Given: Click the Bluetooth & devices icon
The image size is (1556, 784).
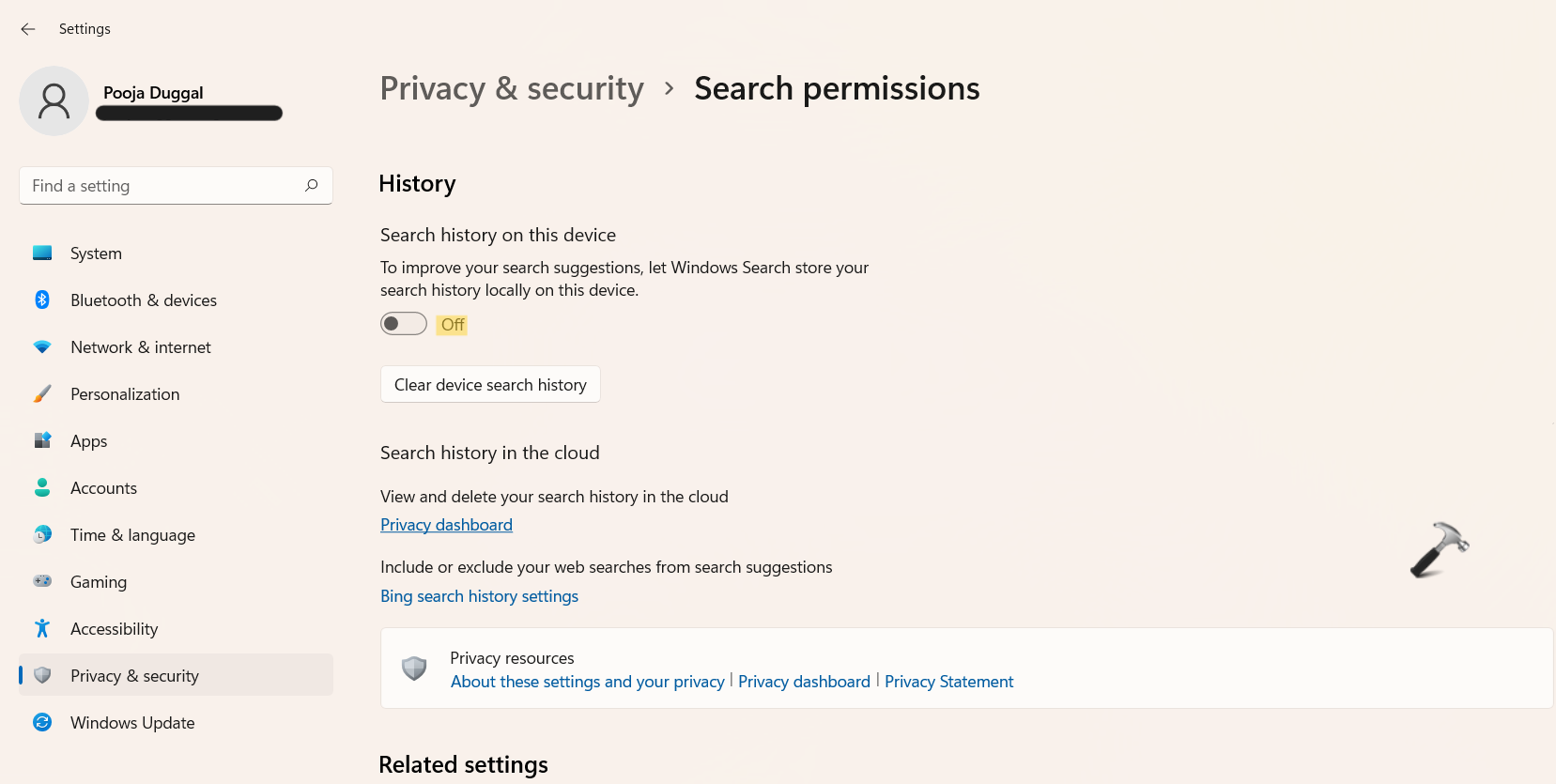Looking at the screenshot, I should click(x=42, y=300).
